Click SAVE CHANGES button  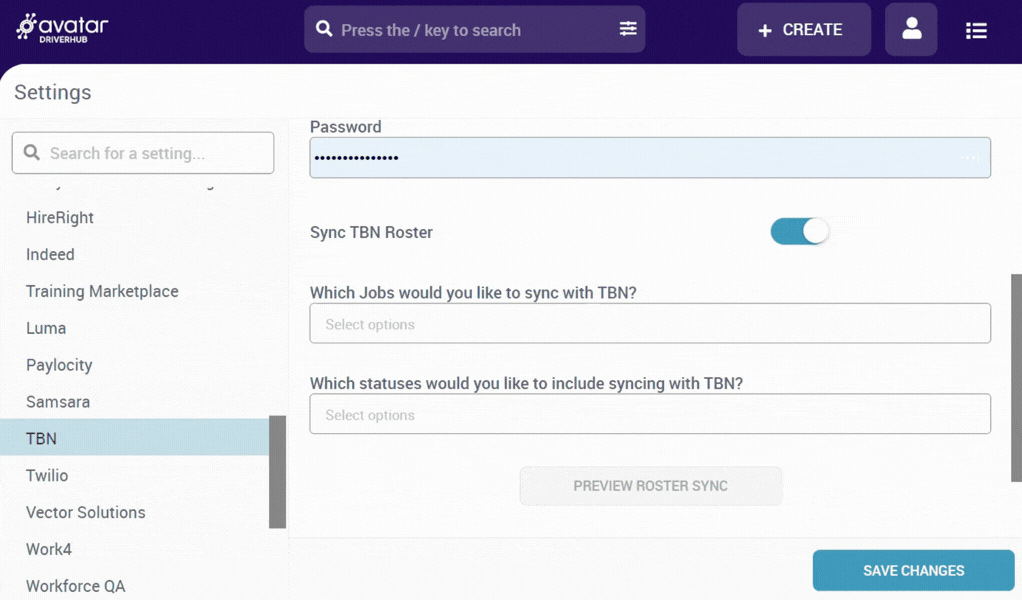[913, 571]
